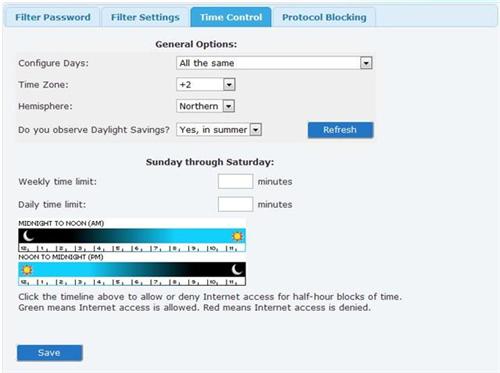Click the 'Do you observe Daylight Savings?' label
Viewport: 500px width, 373px height.
pos(94,130)
